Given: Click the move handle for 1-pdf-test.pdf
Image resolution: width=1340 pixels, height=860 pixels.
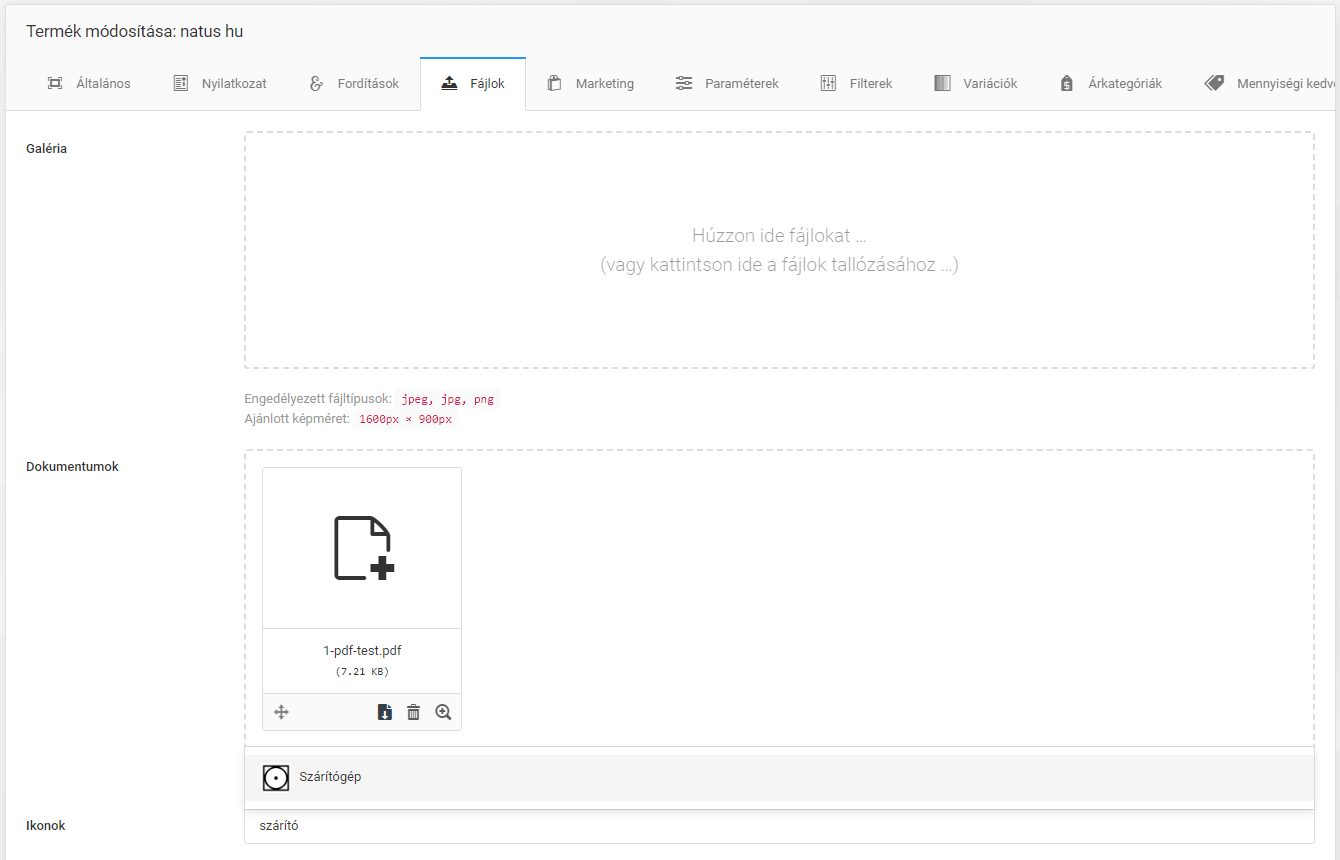Looking at the screenshot, I should point(282,713).
